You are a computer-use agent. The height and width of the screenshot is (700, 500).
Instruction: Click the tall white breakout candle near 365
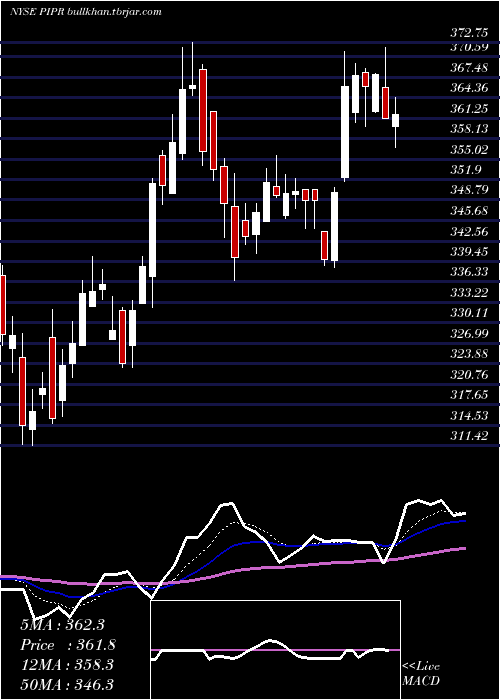point(345,132)
